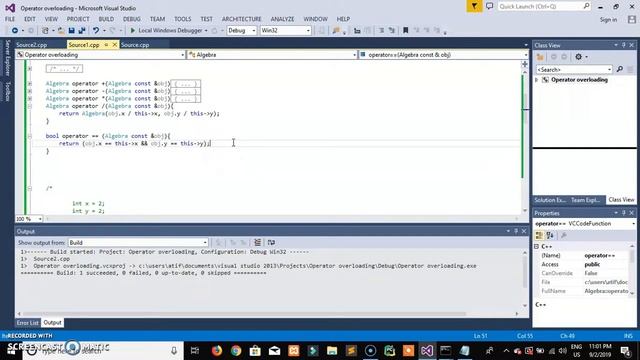Open the debugger target dropdown arrow
640x360 pixels.
point(206,30)
